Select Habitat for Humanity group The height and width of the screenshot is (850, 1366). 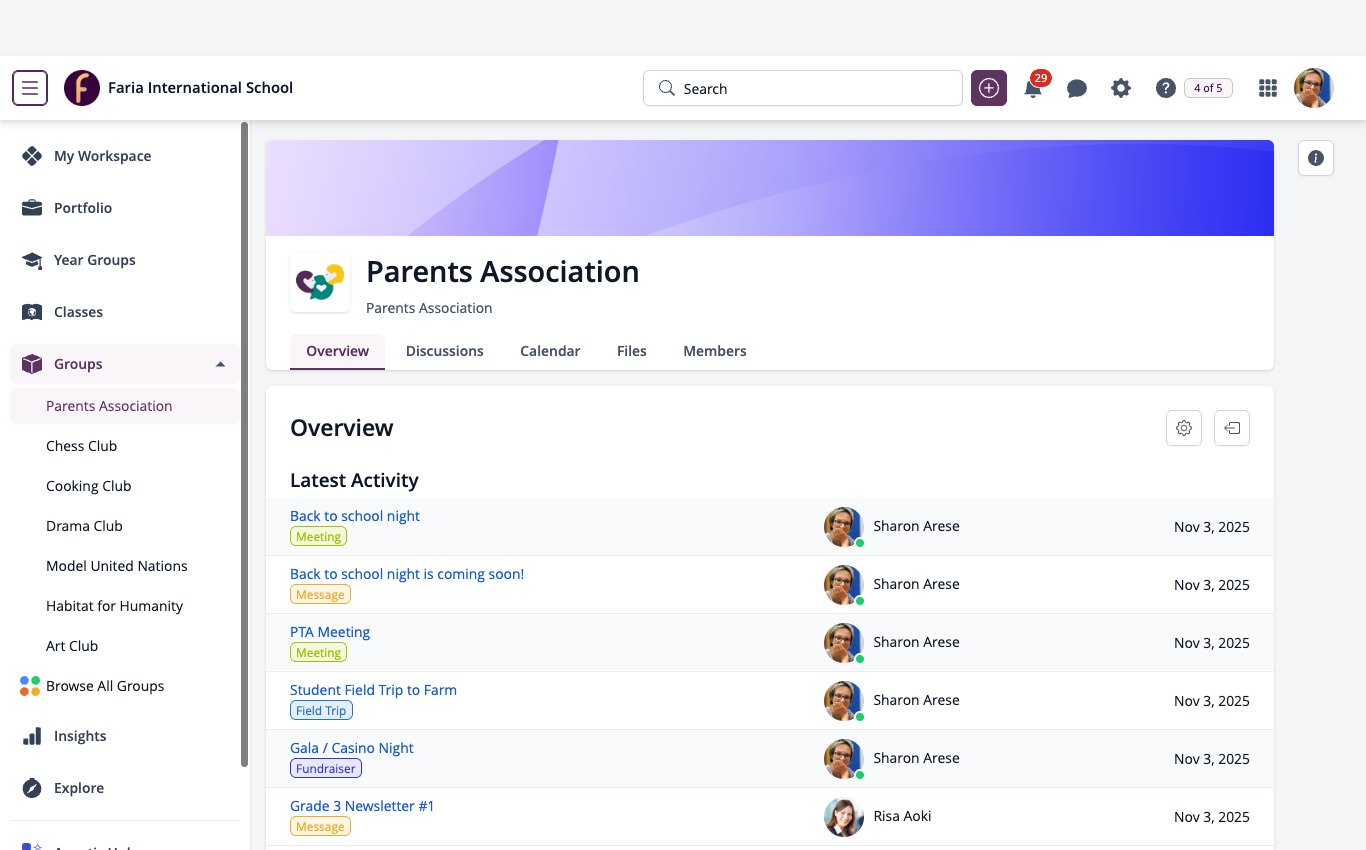(x=125, y=606)
